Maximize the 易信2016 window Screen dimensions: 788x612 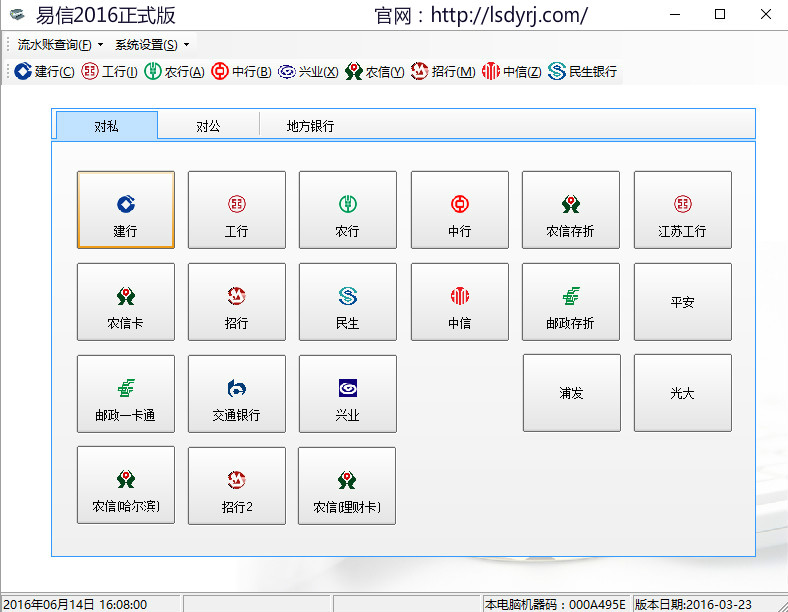click(x=720, y=15)
